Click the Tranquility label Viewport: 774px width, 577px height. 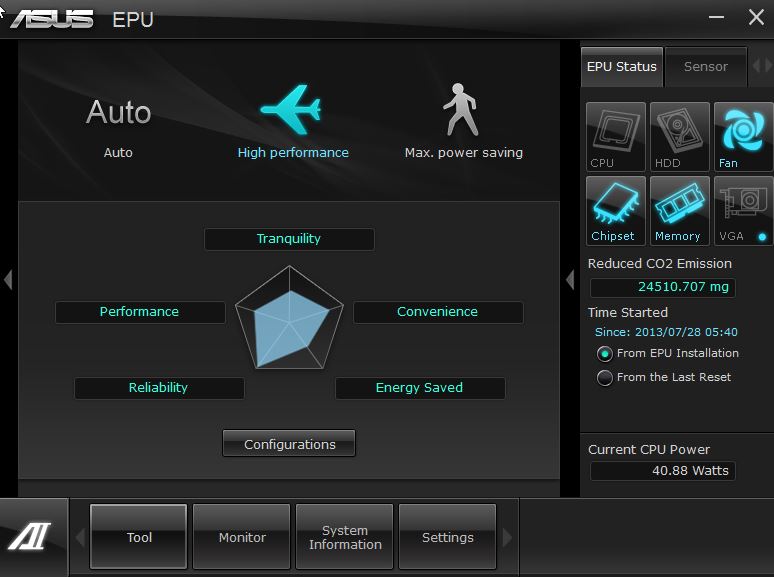coord(289,239)
